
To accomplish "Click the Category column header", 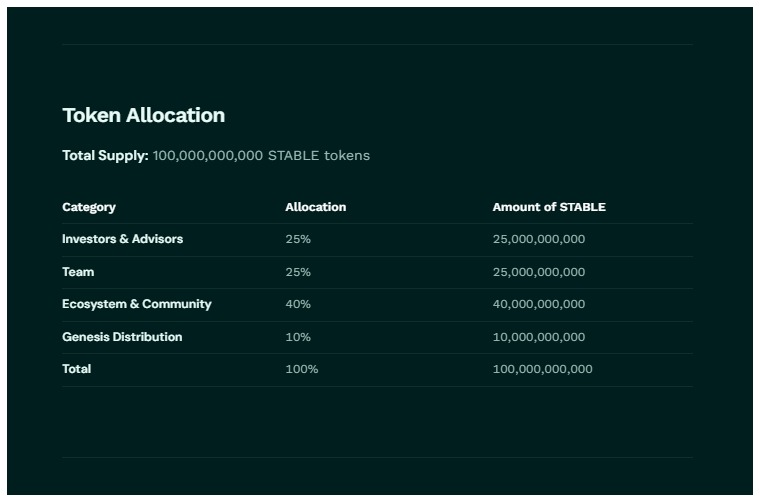I will point(89,207).
